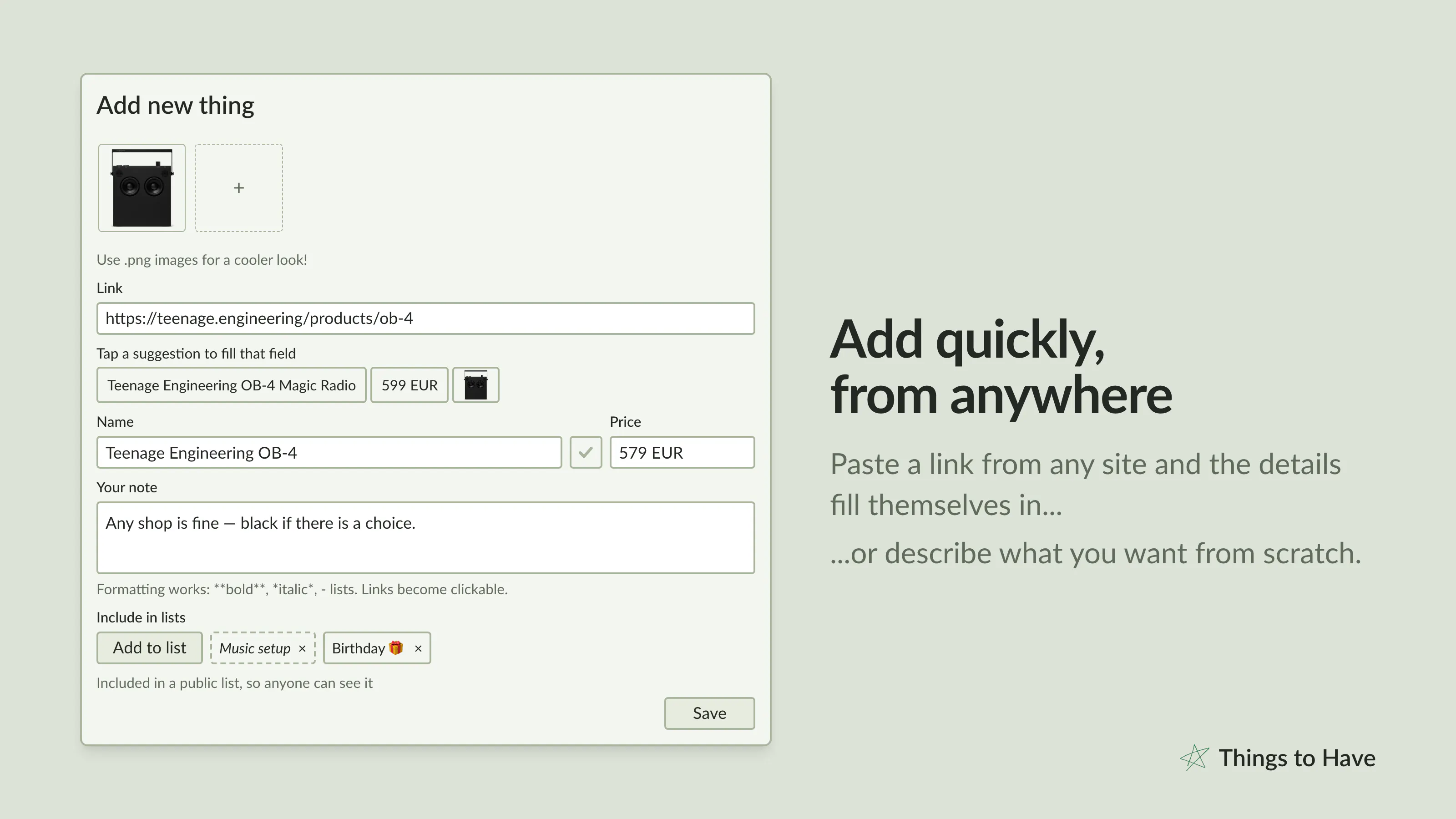Apply the 'Teenage Engineering OB-4 Magic Radio' name suggestion
1456x819 pixels.
click(231, 385)
